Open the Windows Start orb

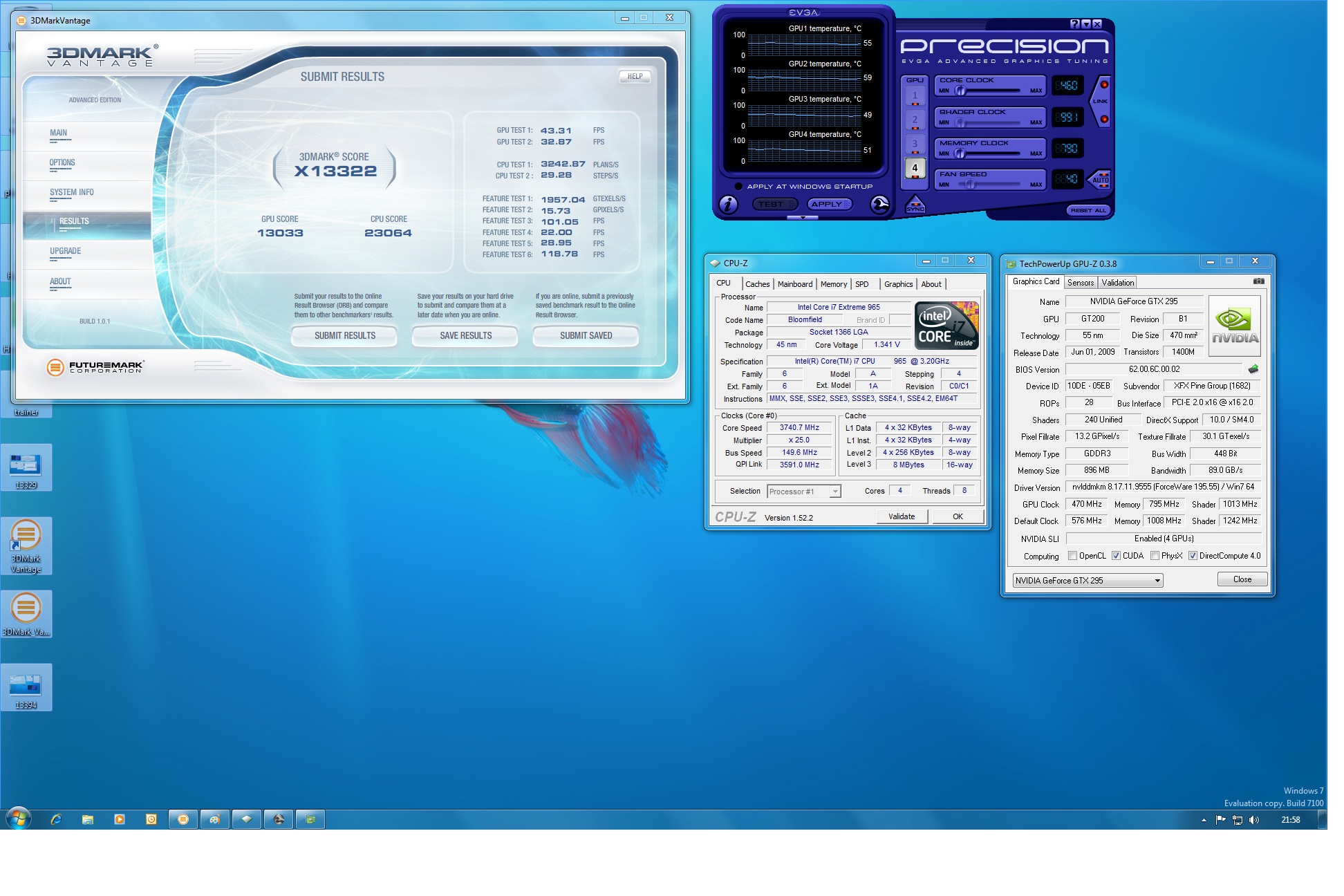(19, 819)
